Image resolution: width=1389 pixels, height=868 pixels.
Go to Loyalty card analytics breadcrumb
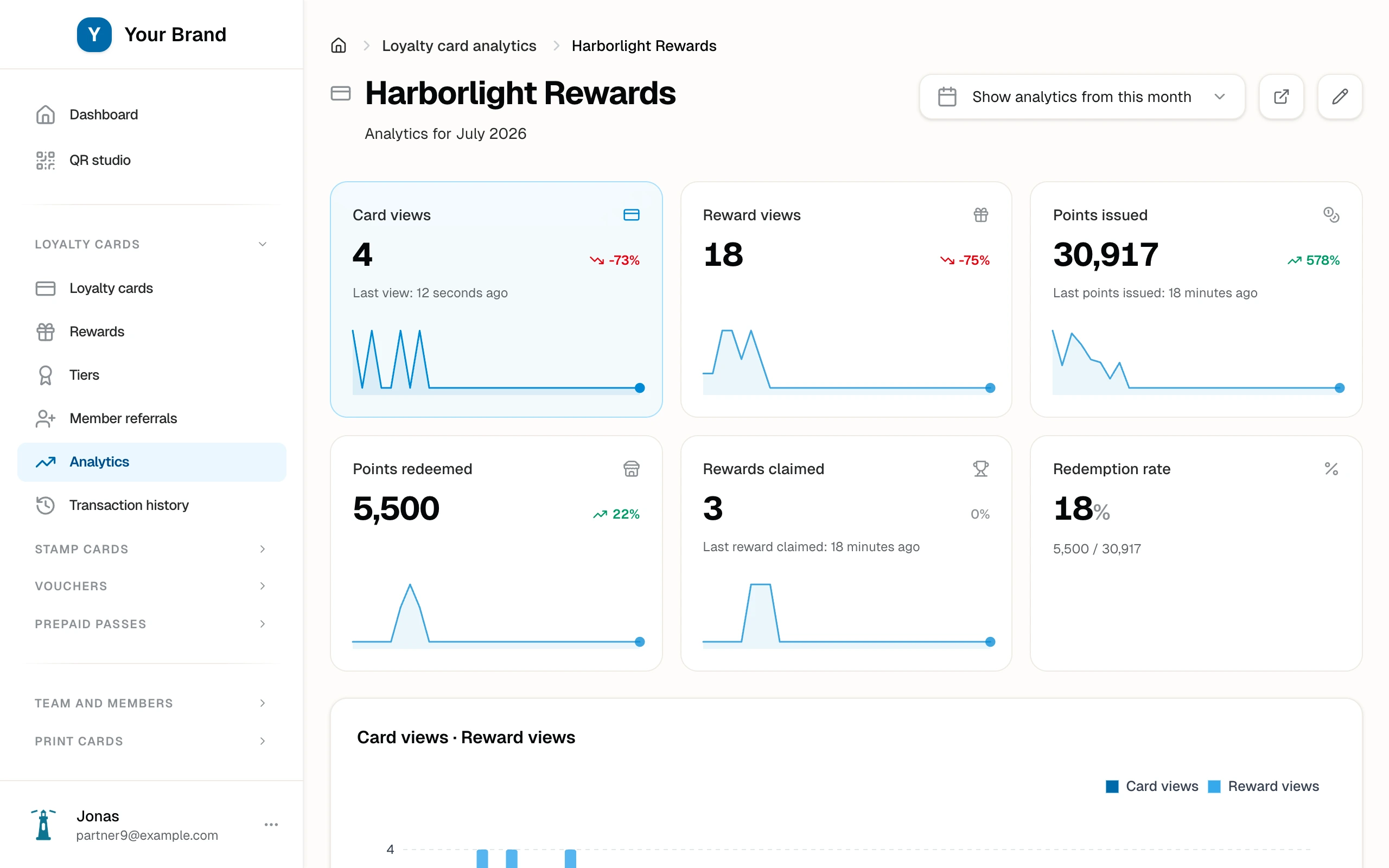[x=459, y=46]
